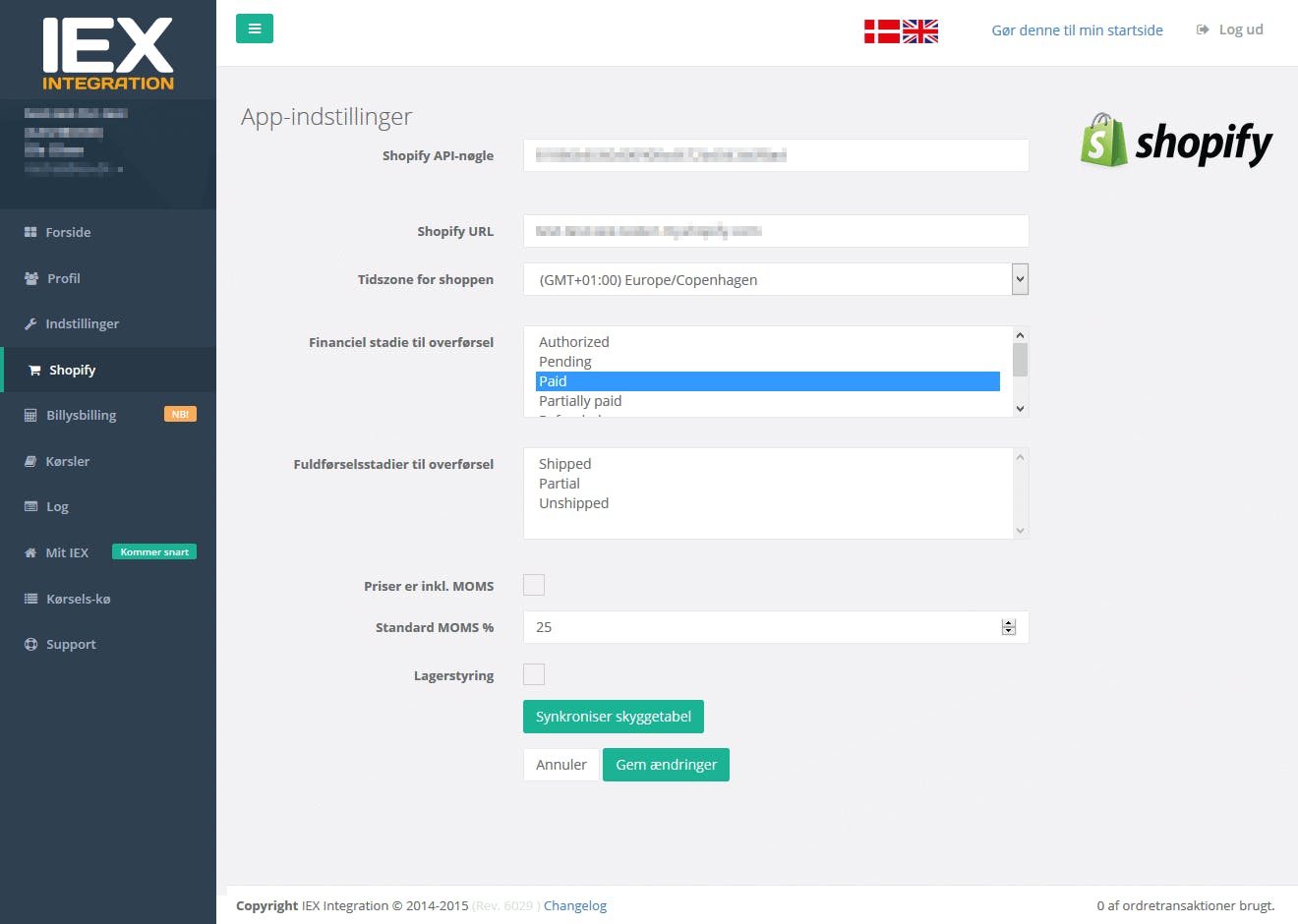Save with Gem ændringer button
The height and width of the screenshot is (924, 1298).
pyautogui.click(x=666, y=765)
